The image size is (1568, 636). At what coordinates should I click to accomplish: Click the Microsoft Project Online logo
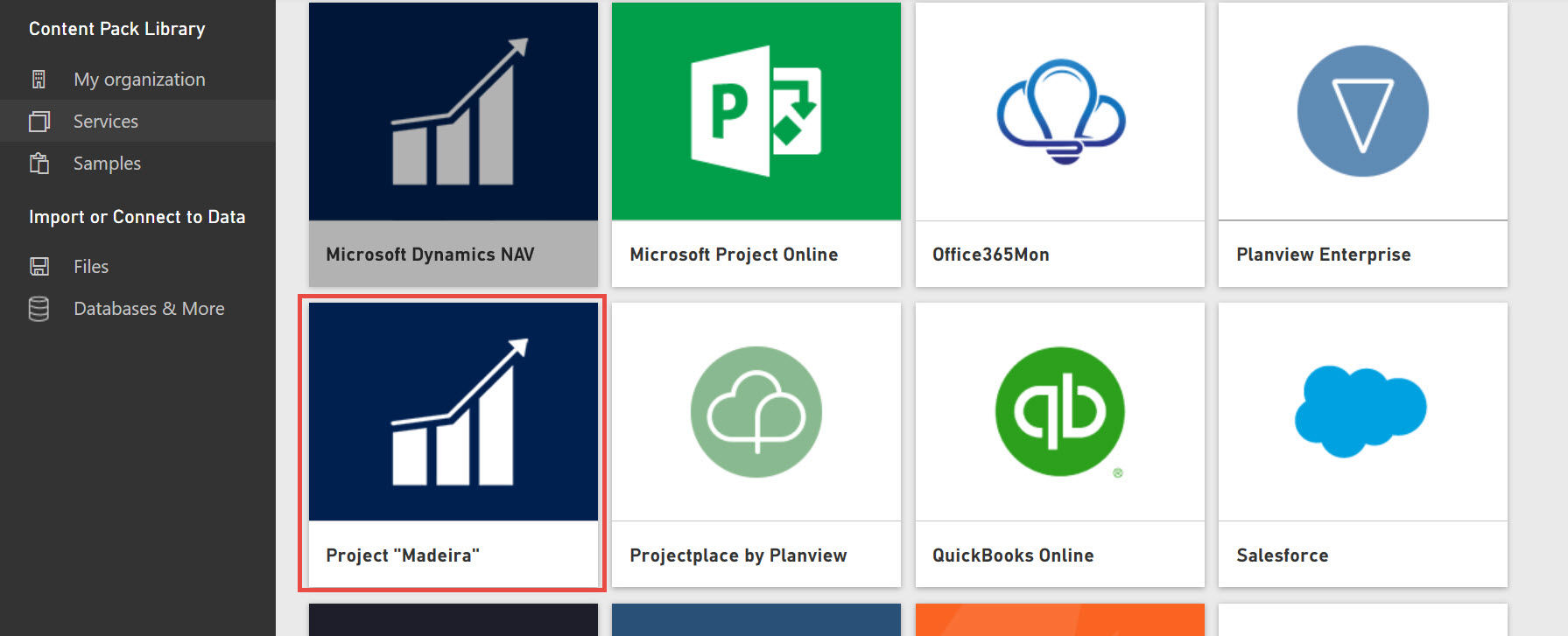click(x=756, y=111)
